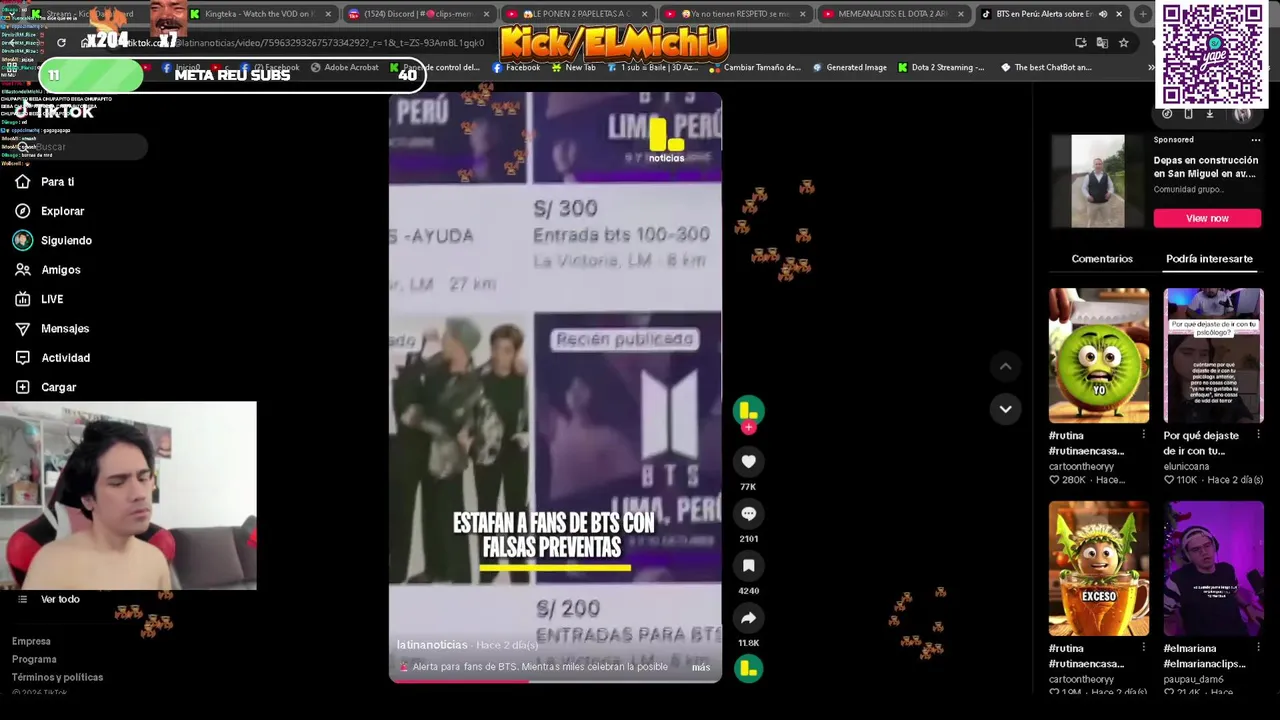The width and height of the screenshot is (1280, 720).
Task: Open the EXCESO mug character video thumbnail
Action: coord(1098,568)
